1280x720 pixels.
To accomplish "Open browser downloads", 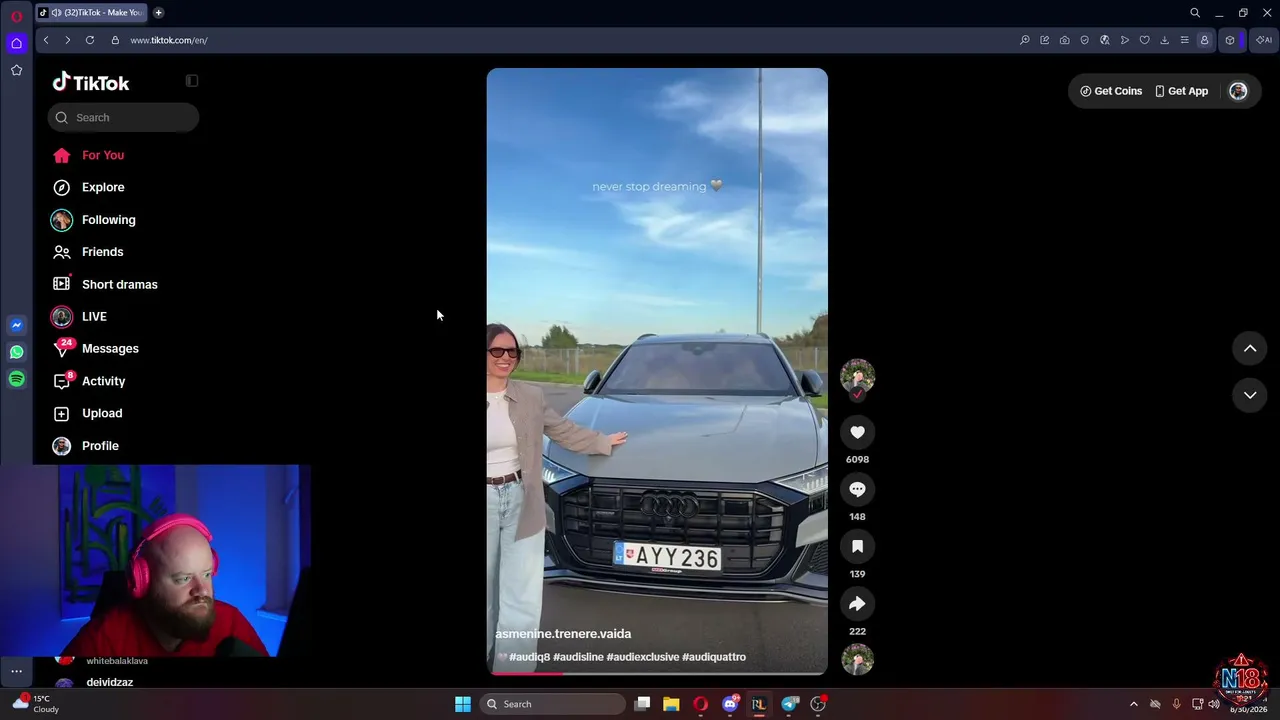I will [x=1164, y=40].
